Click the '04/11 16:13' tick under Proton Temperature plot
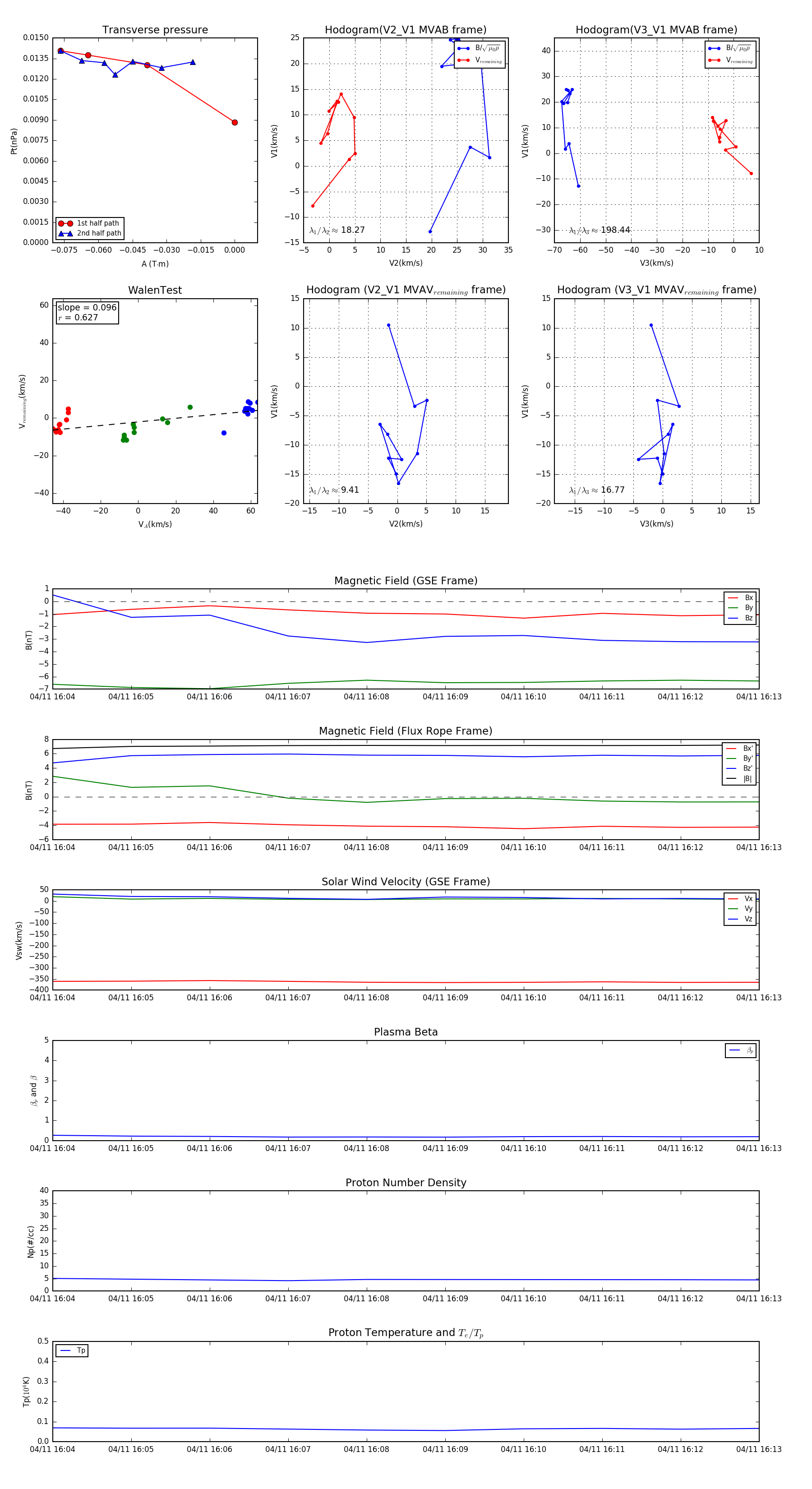The height and width of the screenshot is (1489, 812). pyautogui.click(x=758, y=1449)
